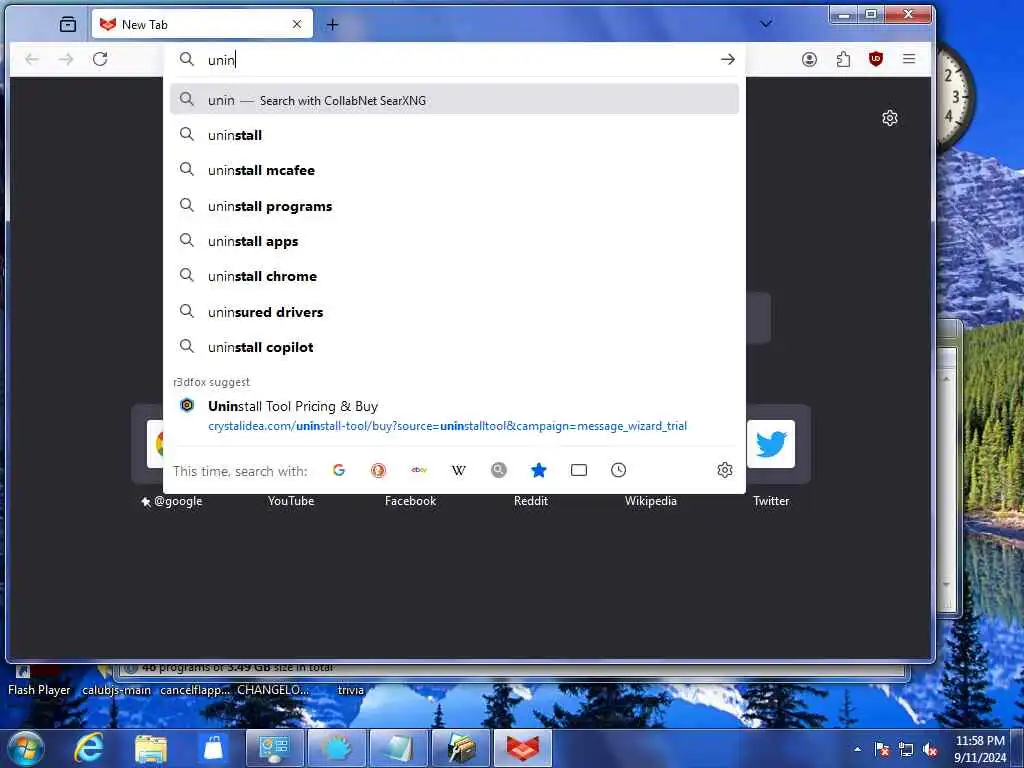
Task: Switch to the r3dfox taskbar button
Action: pos(522,748)
